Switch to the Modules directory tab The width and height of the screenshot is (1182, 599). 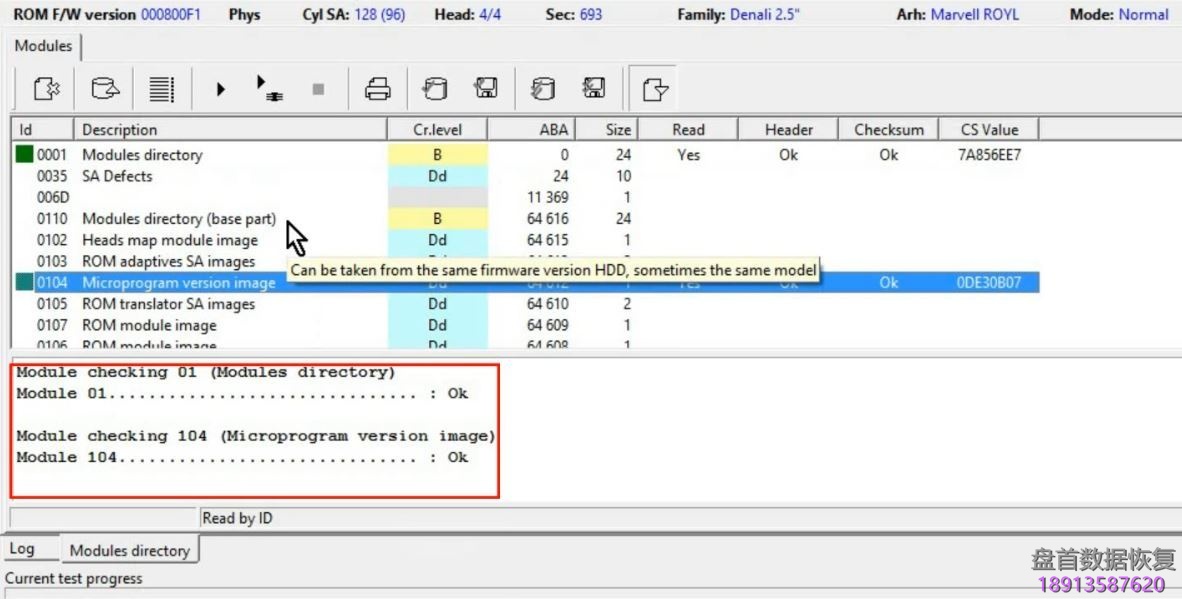(x=129, y=548)
